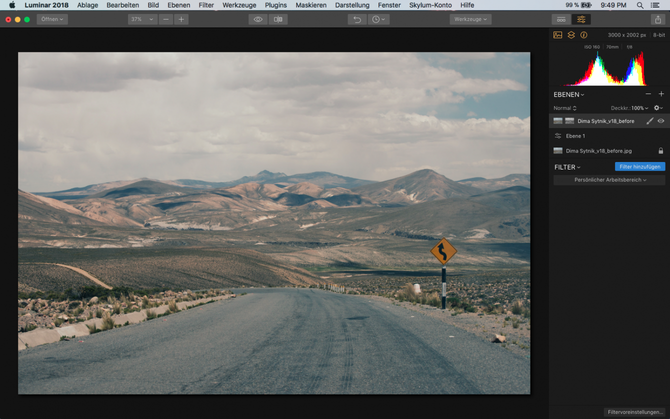The image size is (670, 419).
Task: Open the Ebenen menu
Action: (x=179, y=5)
